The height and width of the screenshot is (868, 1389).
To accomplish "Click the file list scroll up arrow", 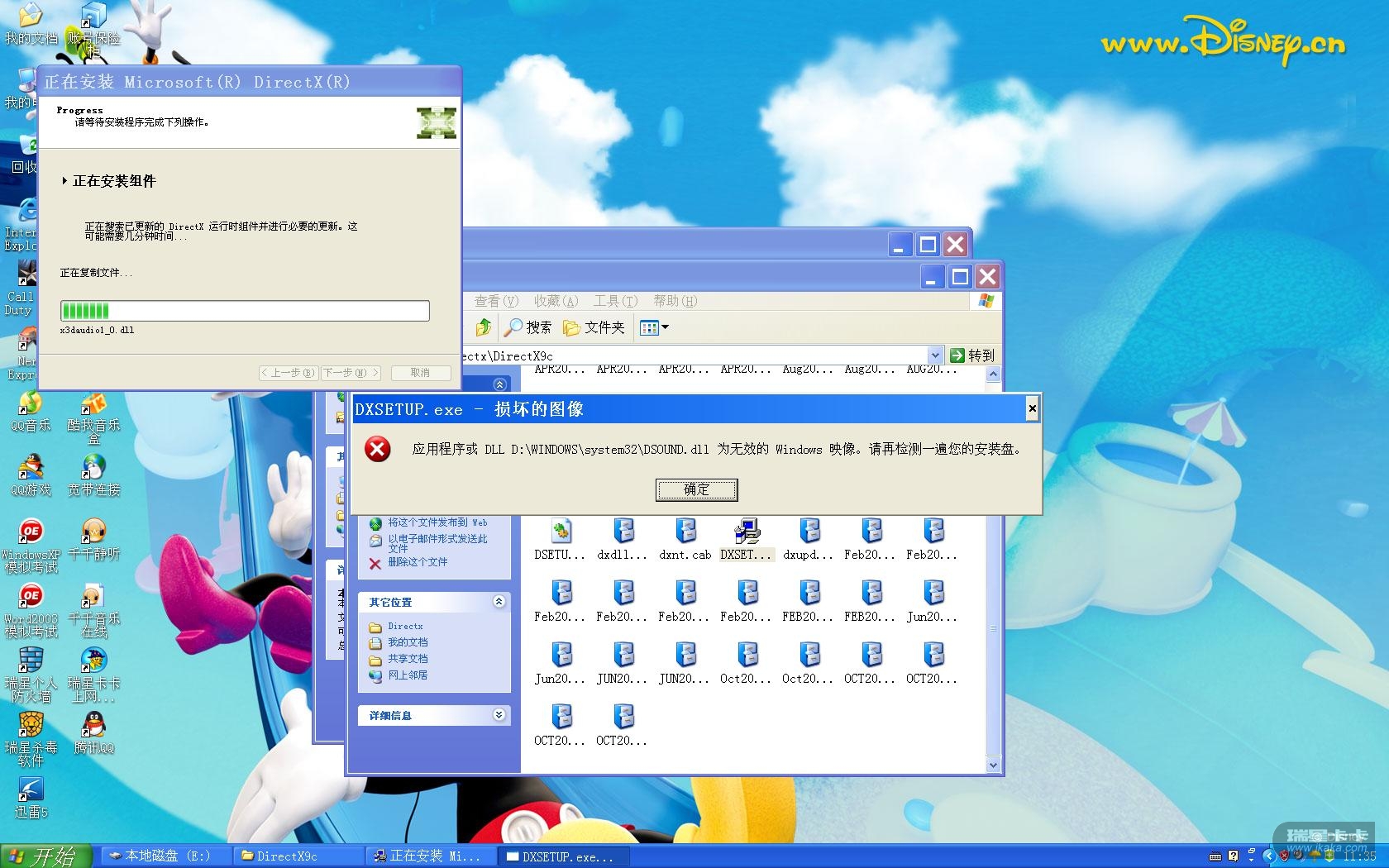I will (994, 374).
